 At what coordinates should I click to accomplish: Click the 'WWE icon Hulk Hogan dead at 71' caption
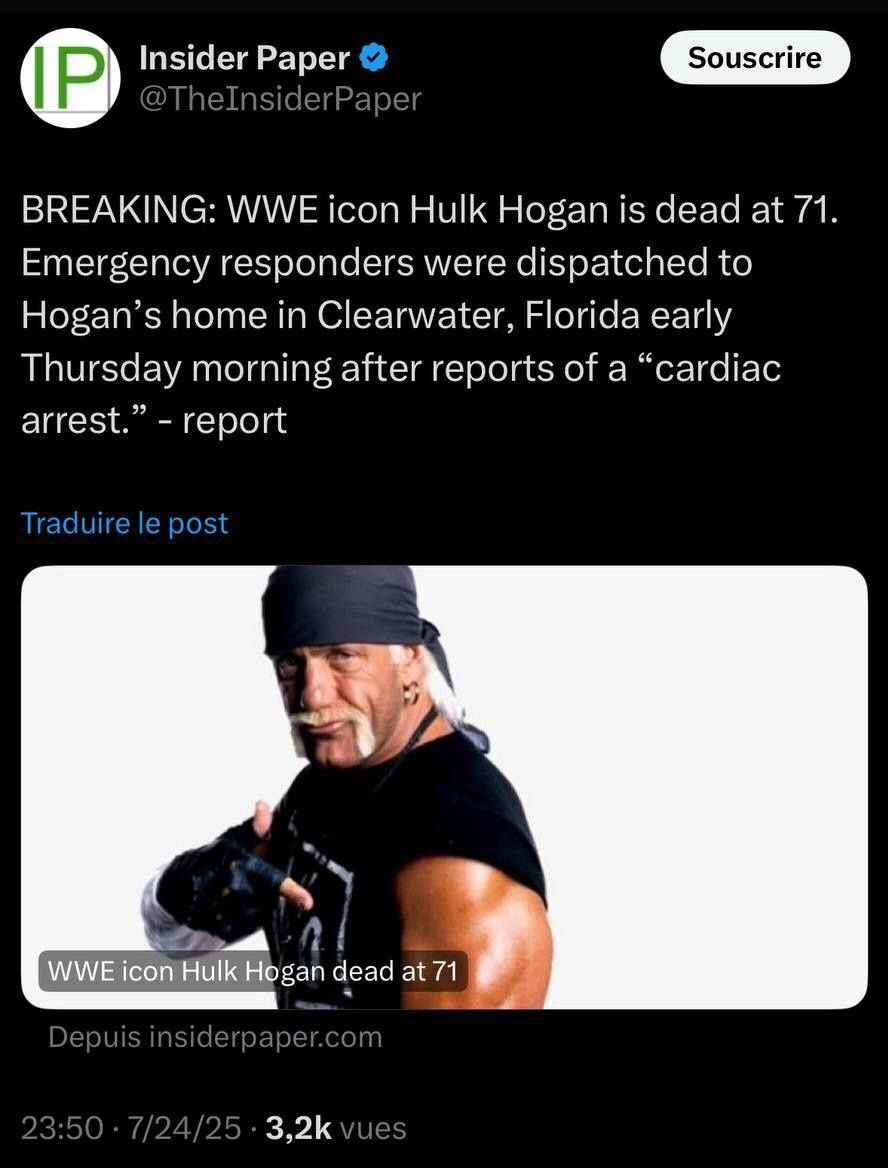point(253,971)
